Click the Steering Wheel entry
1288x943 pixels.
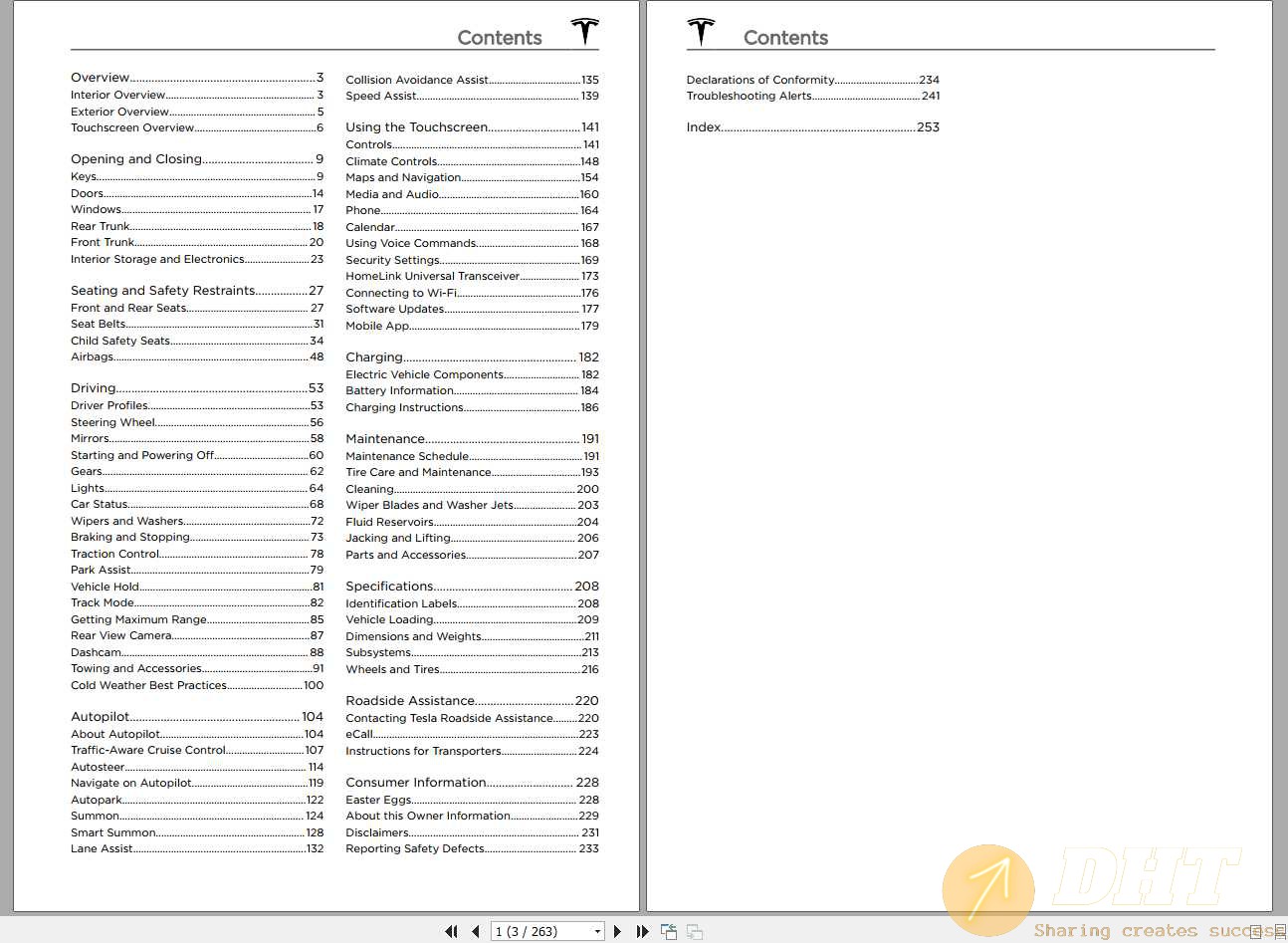(x=197, y=422)
